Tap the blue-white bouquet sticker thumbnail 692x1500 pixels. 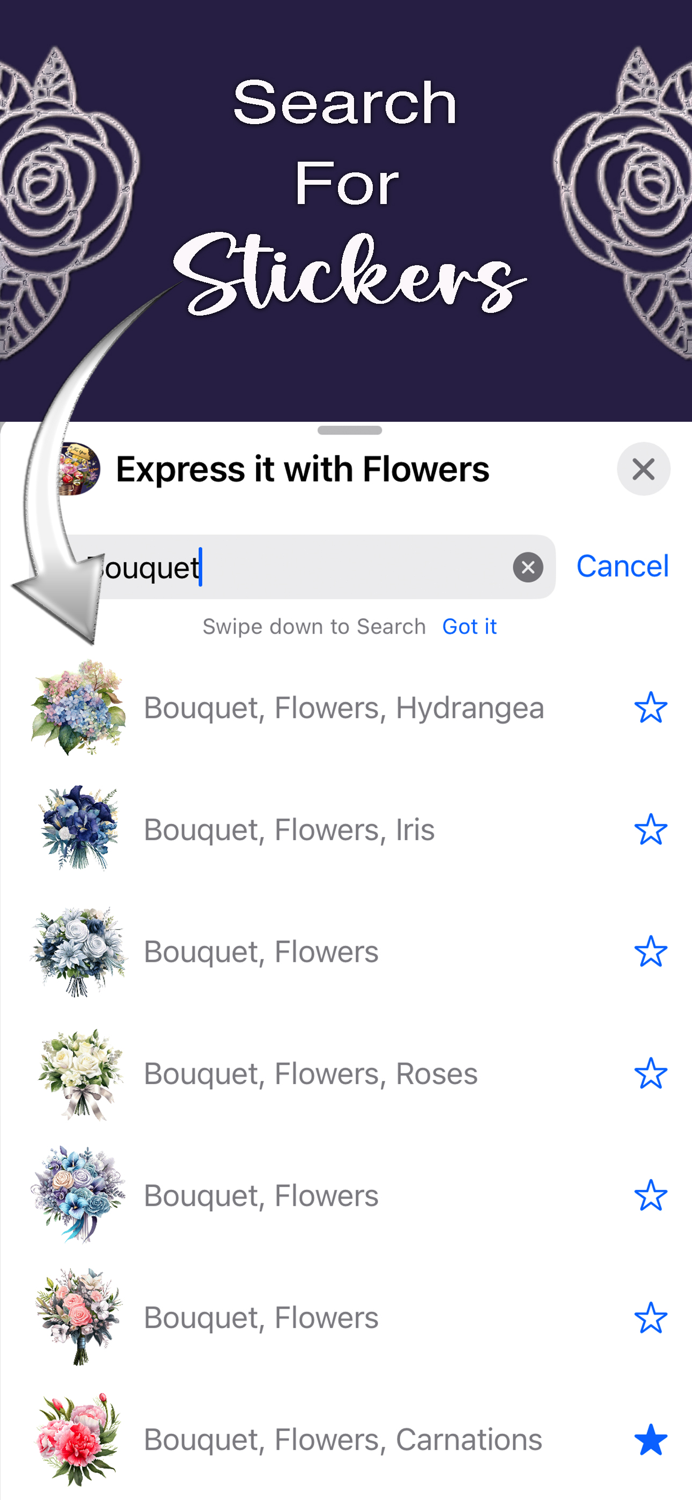pyautogui.click(x=78, y=951)
